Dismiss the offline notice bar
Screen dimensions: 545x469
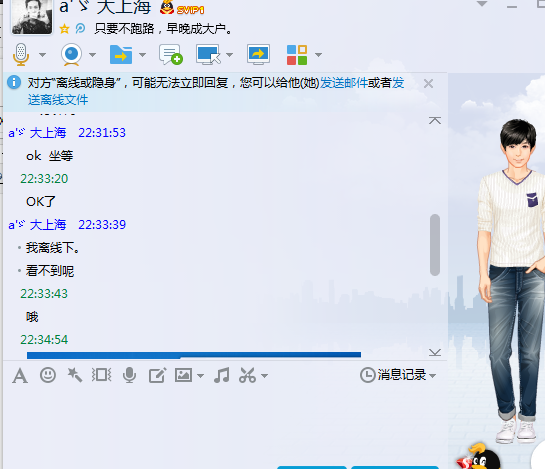tap(429, 83)
